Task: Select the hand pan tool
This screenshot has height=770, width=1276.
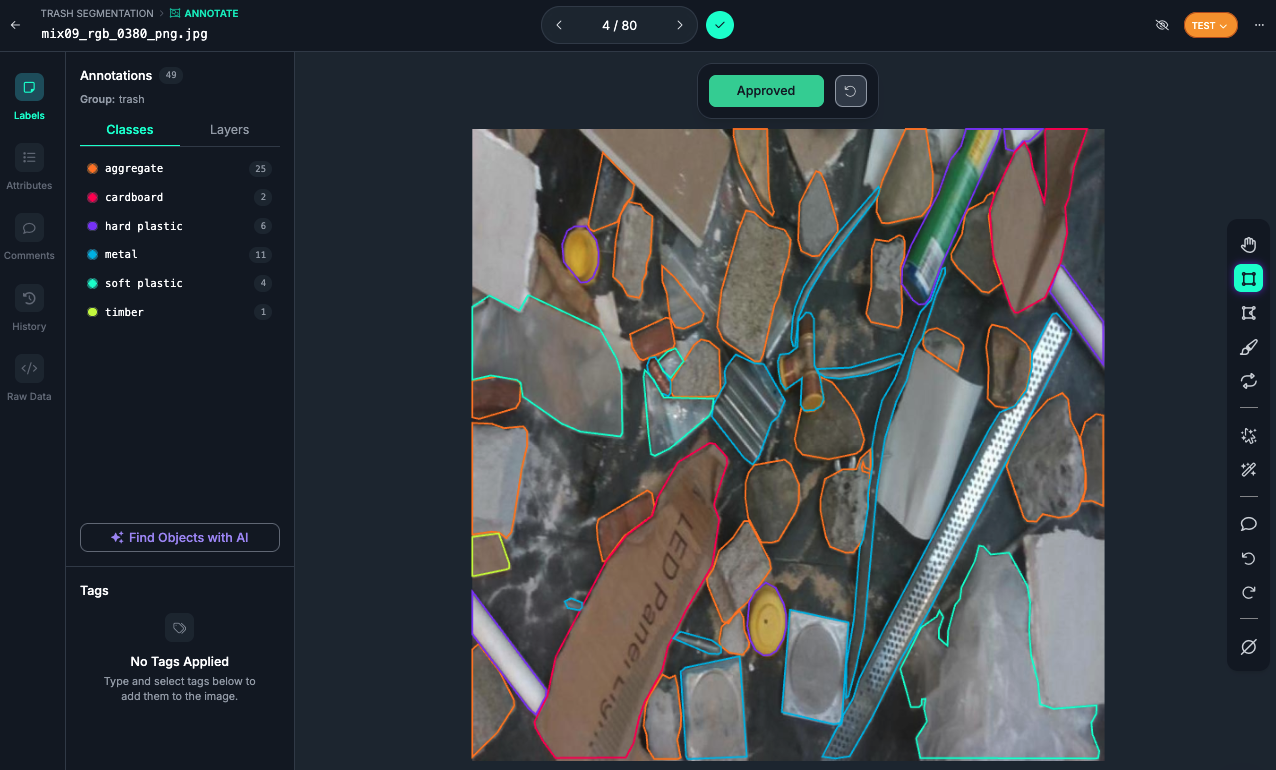Action: (x=1248, y=245)
